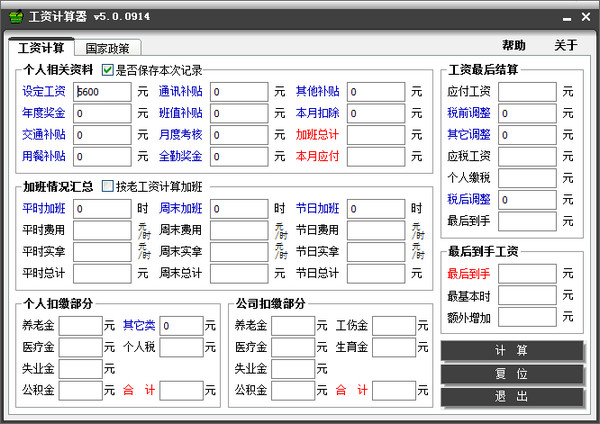Switch to the 国家政策 tab
Screen dimensions: 600x424
click(x=112, y=48)
